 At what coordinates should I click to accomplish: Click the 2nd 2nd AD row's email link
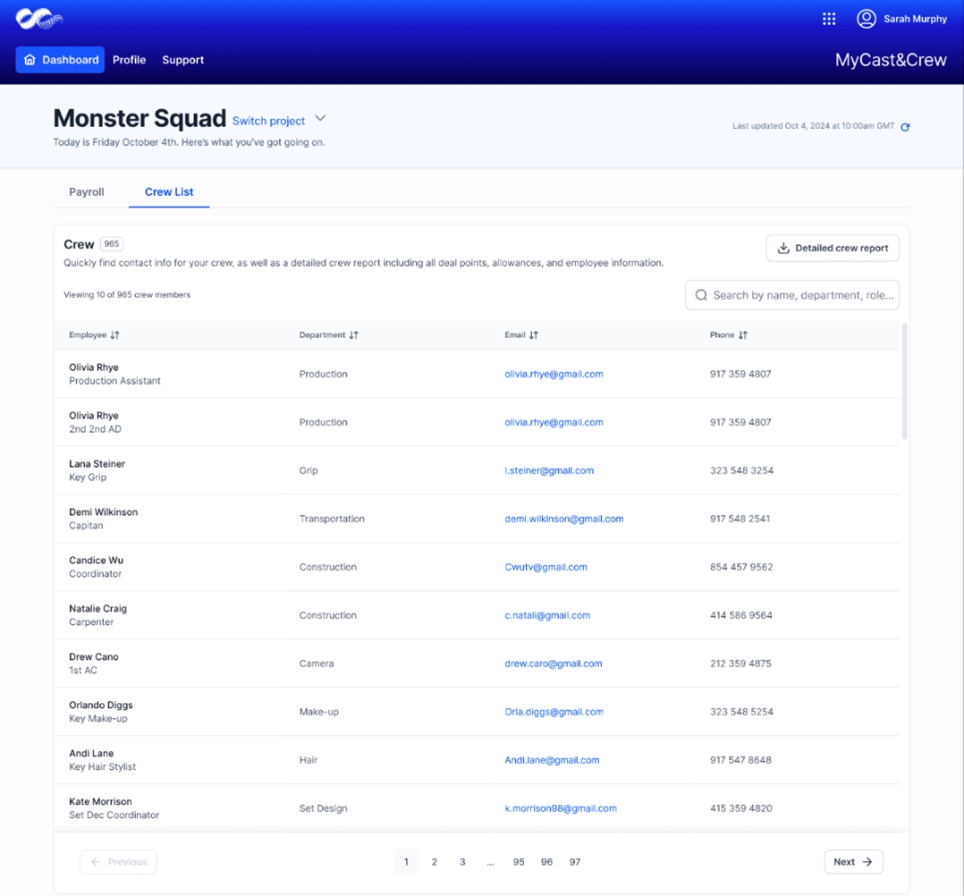pos(554,422)
